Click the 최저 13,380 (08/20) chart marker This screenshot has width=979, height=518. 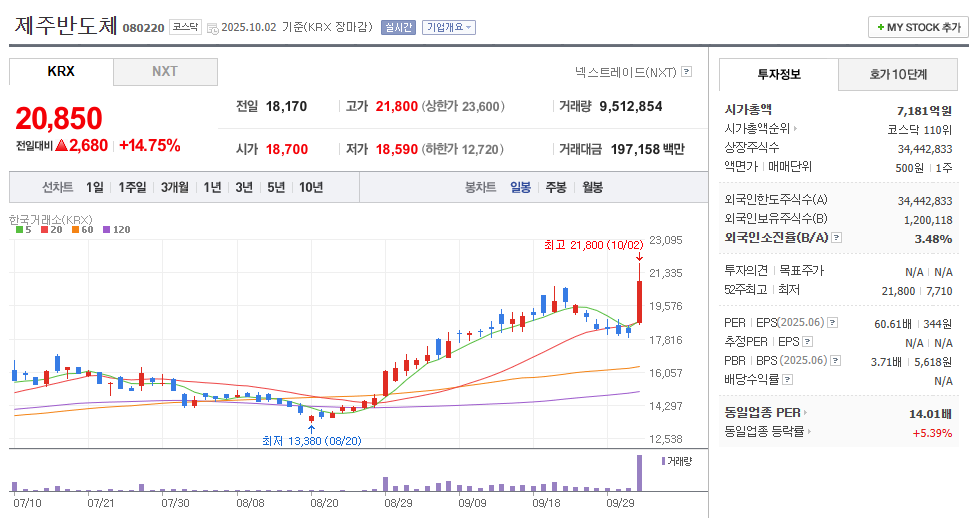click(312, 441)
